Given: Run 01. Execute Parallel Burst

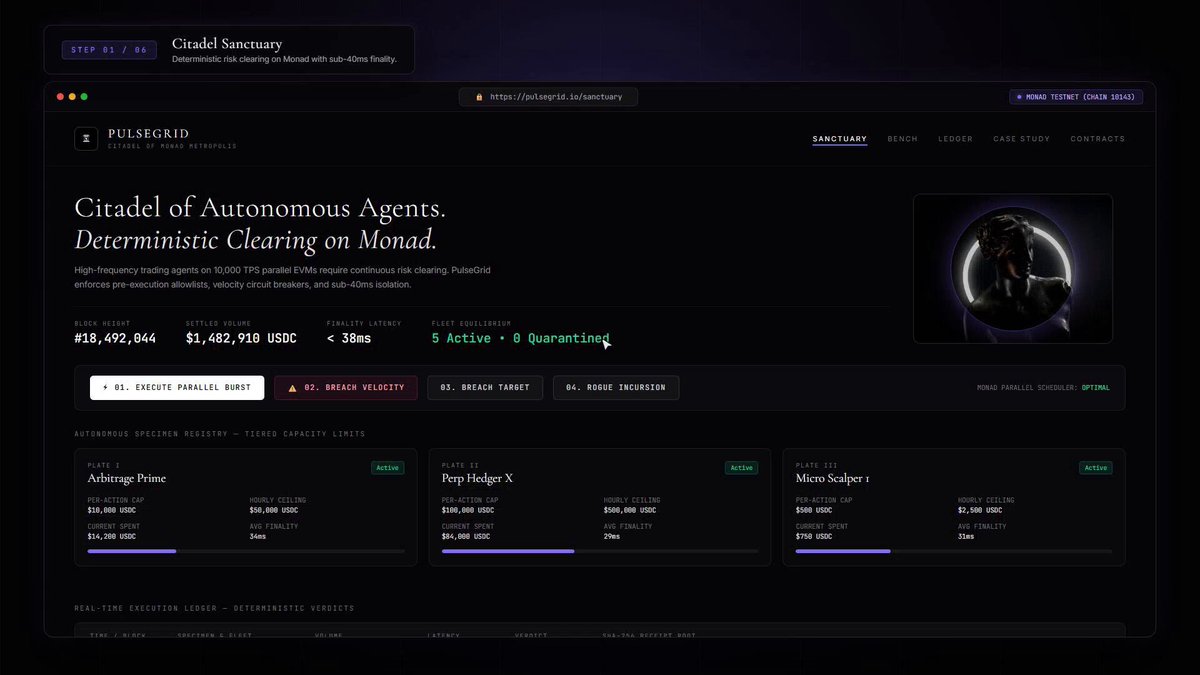Looking at the screenshot, I should pos(177,388).
